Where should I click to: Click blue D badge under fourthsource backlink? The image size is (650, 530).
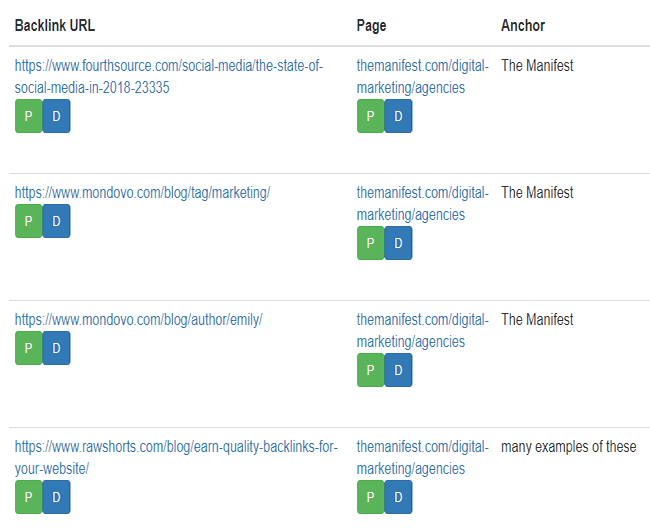[x=56, y=116]
